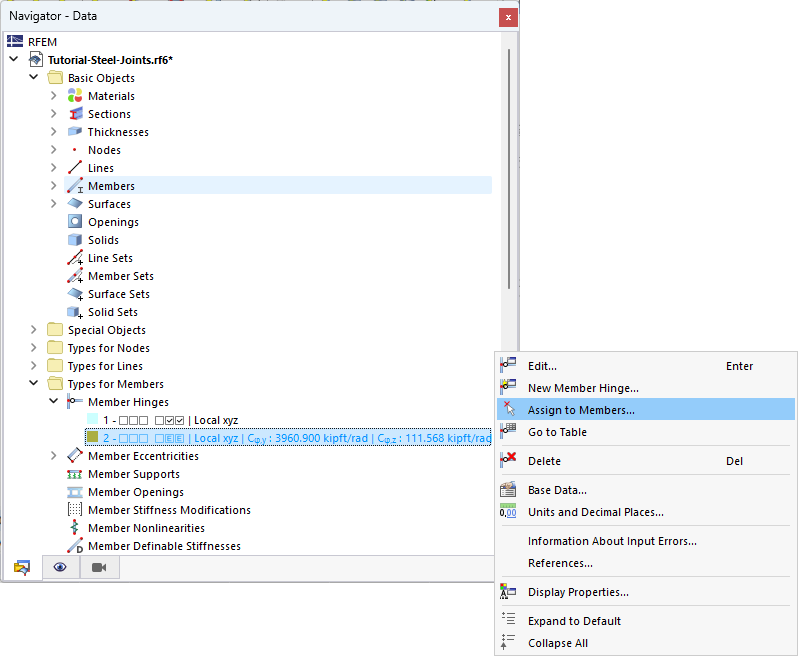Select member hinge 1 Local xyz row
798x656 pixels.
[x=170, y=420]
